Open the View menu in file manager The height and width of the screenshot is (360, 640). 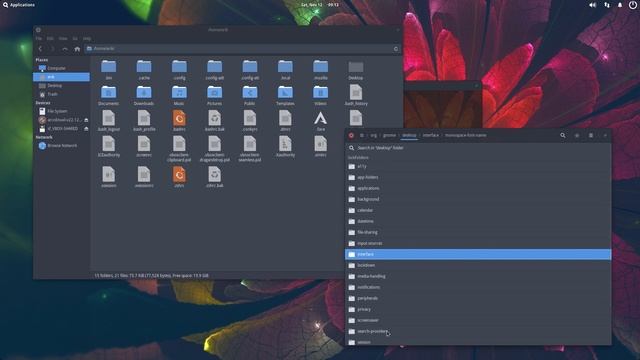pos(63,38)
